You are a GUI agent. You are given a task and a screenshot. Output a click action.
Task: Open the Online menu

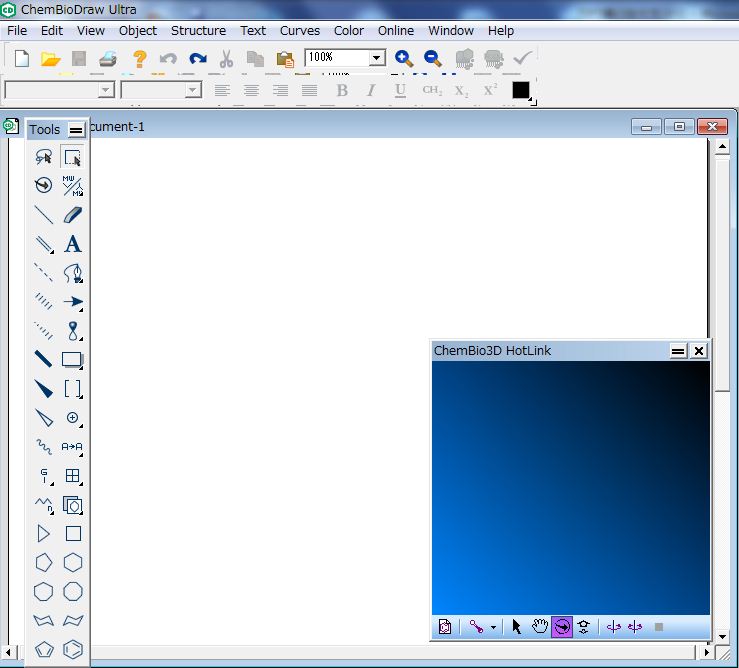(x=396, y=31)
